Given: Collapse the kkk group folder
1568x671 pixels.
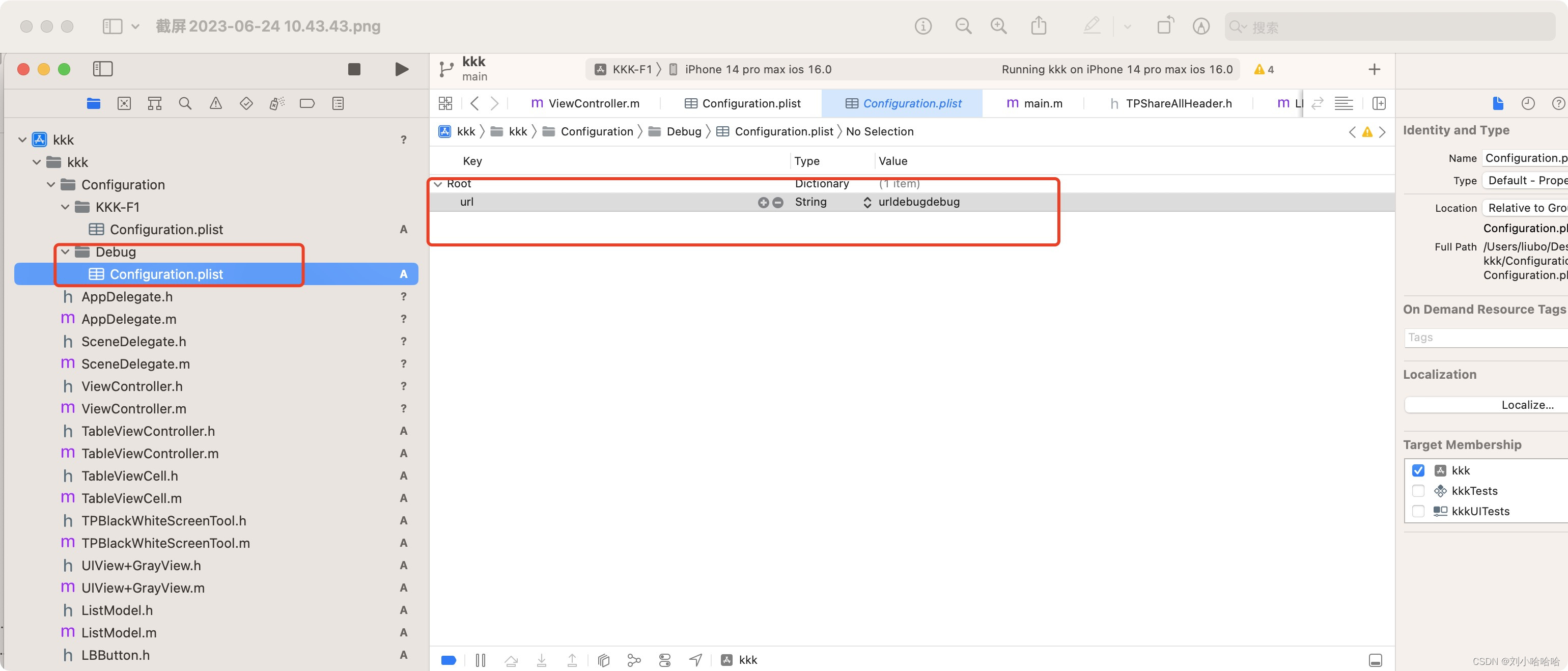Looking at the screenshot, I should pyautogui.click(x=37, y=162).
